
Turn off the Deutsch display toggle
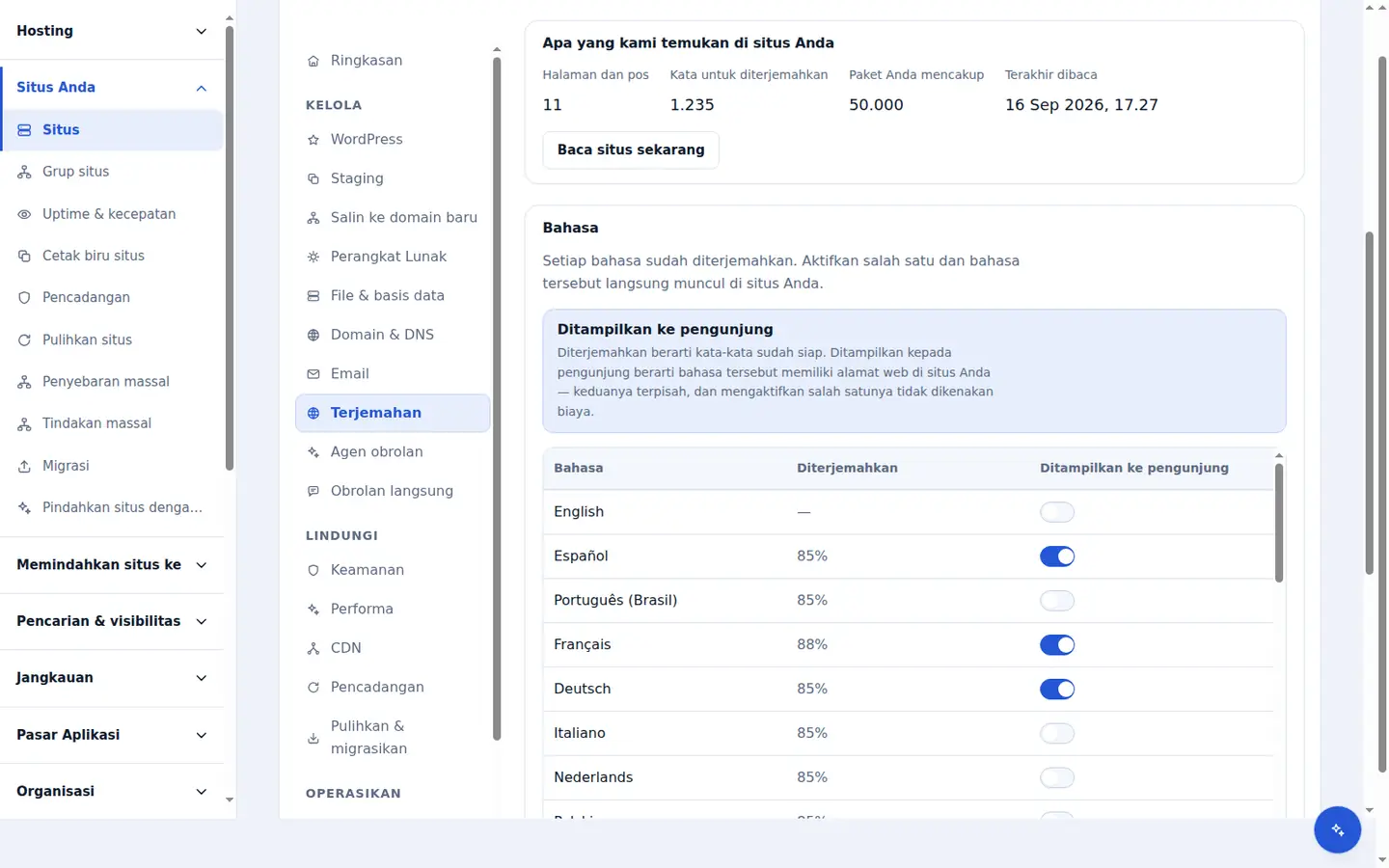(1057, 690)
